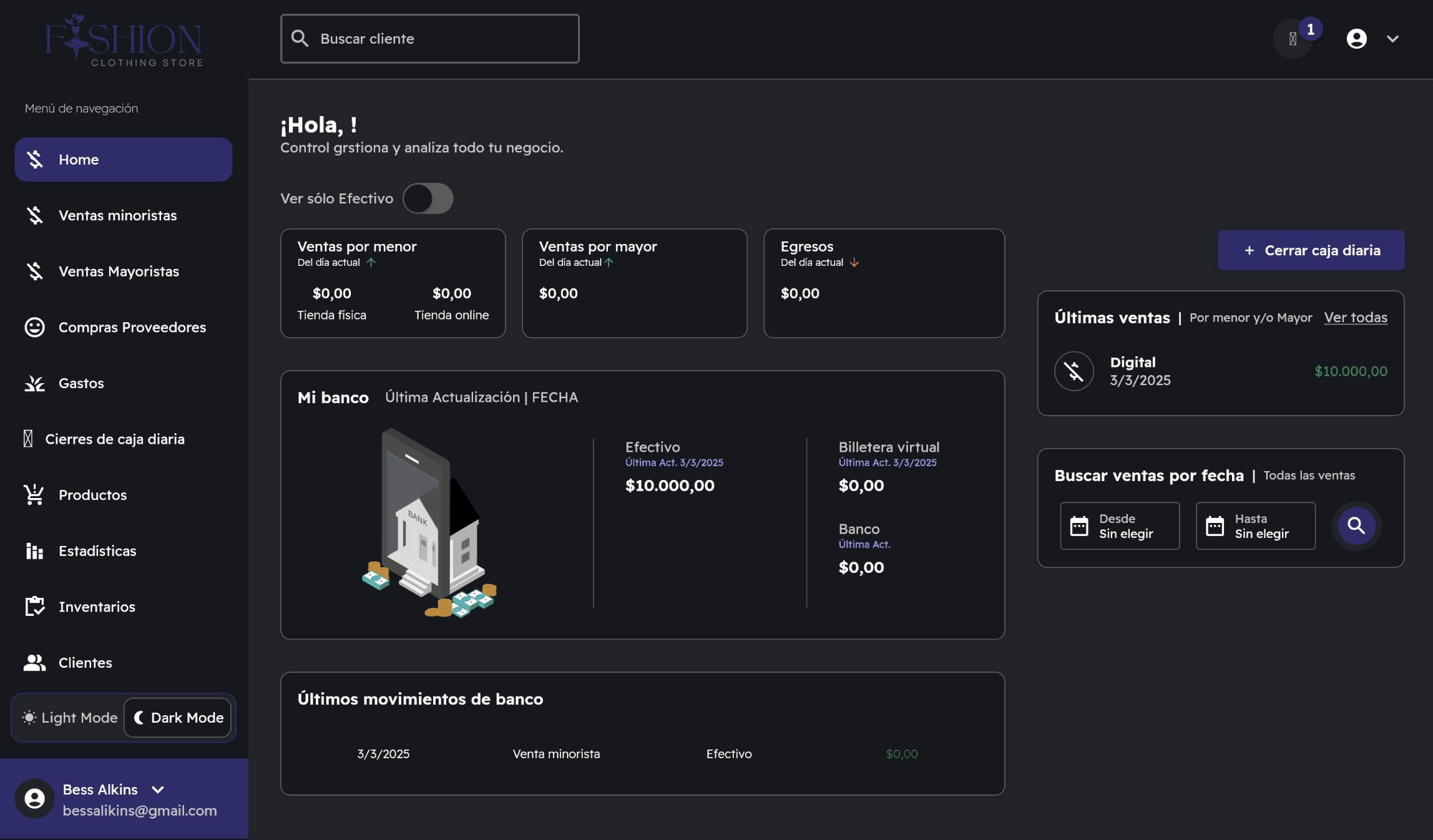Click the Hasta calendar icon

(x=1215, y=525)
